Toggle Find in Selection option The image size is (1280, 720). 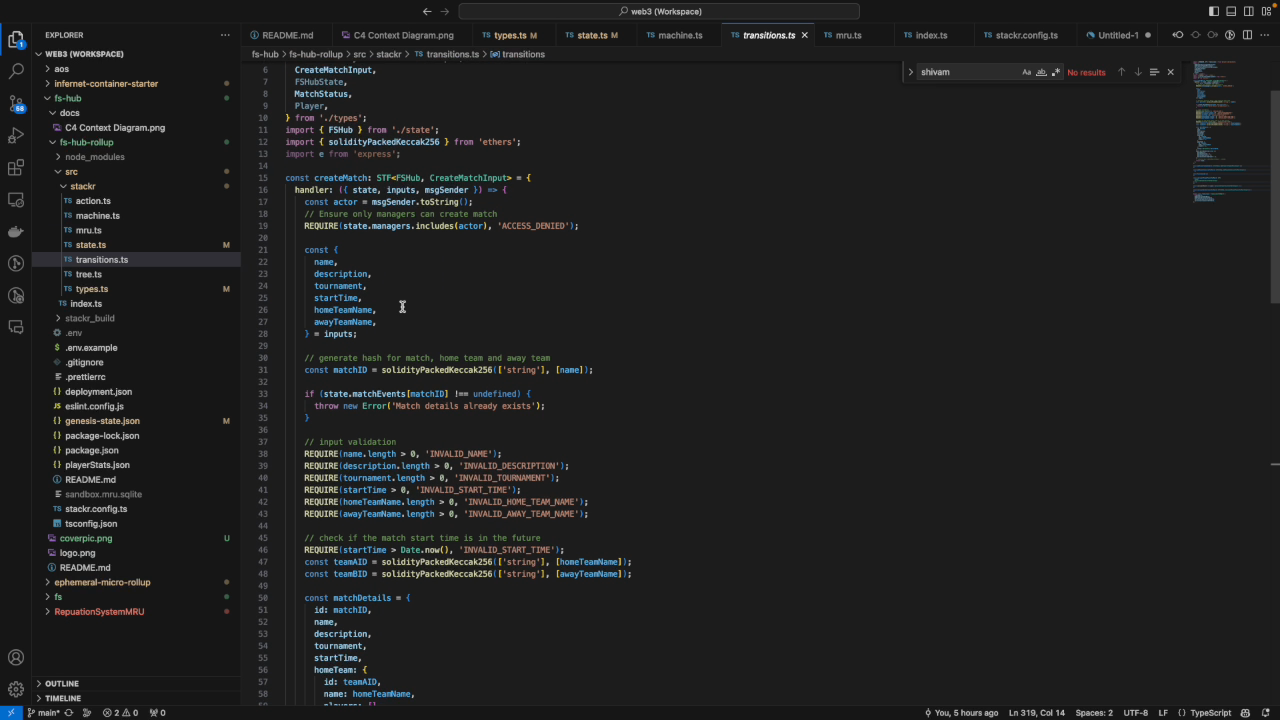tap(1154, 72)
